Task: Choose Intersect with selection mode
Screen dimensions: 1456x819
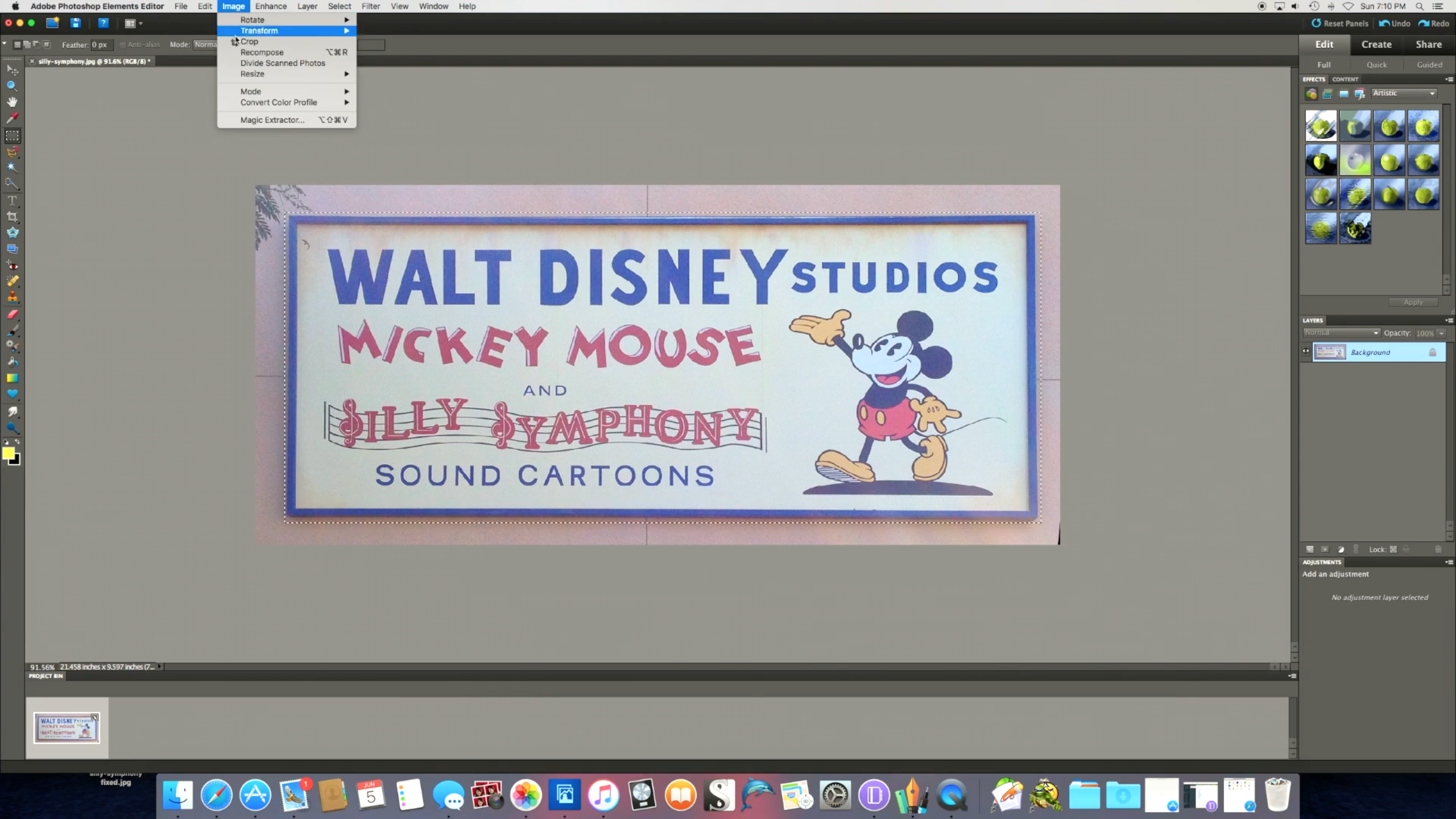Action: [47, 44]
